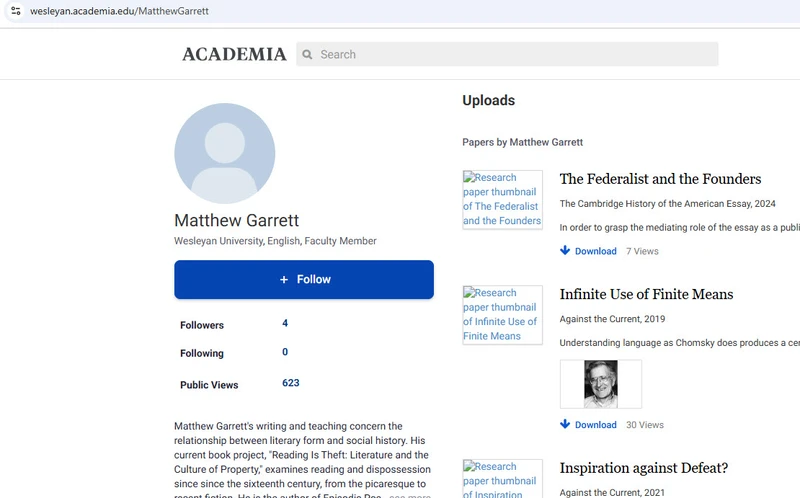Click the abstract starting 'Understanding language as Chomsky'
This screenshot has width=800, height=498.
pos(680,343)
